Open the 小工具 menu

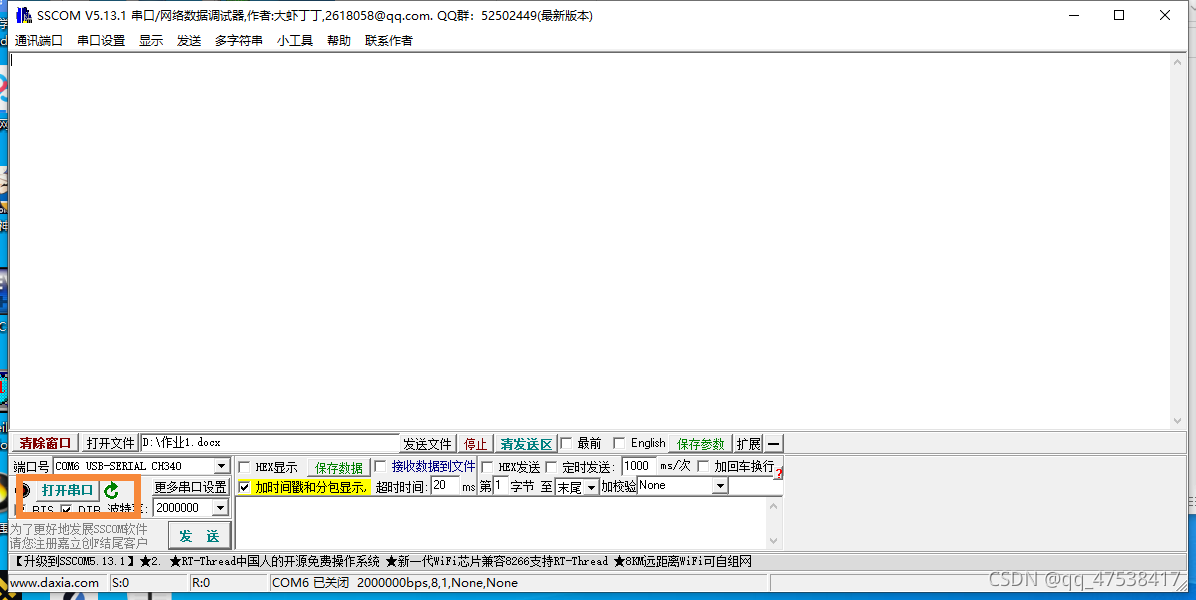coord(294,40)
